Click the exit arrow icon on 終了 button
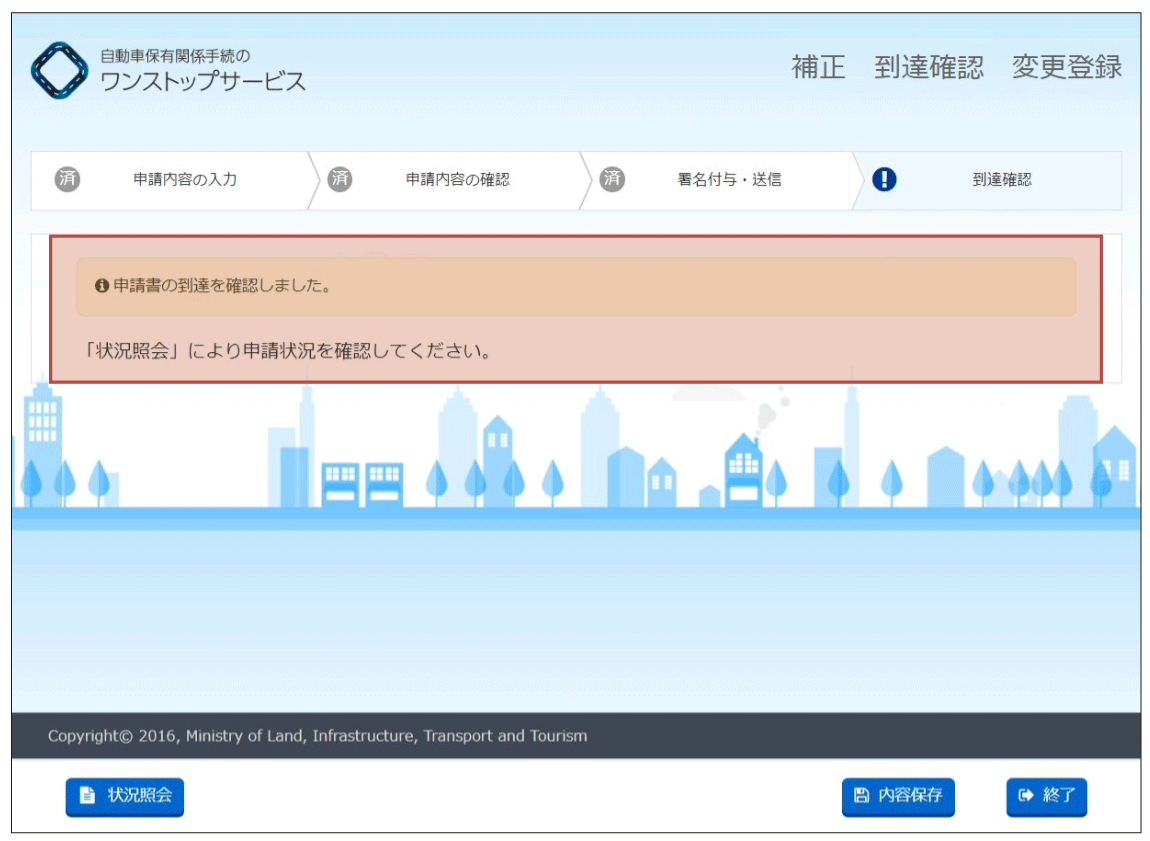The height and width of the screenshot is (841, 1150). coord(1025,796)
